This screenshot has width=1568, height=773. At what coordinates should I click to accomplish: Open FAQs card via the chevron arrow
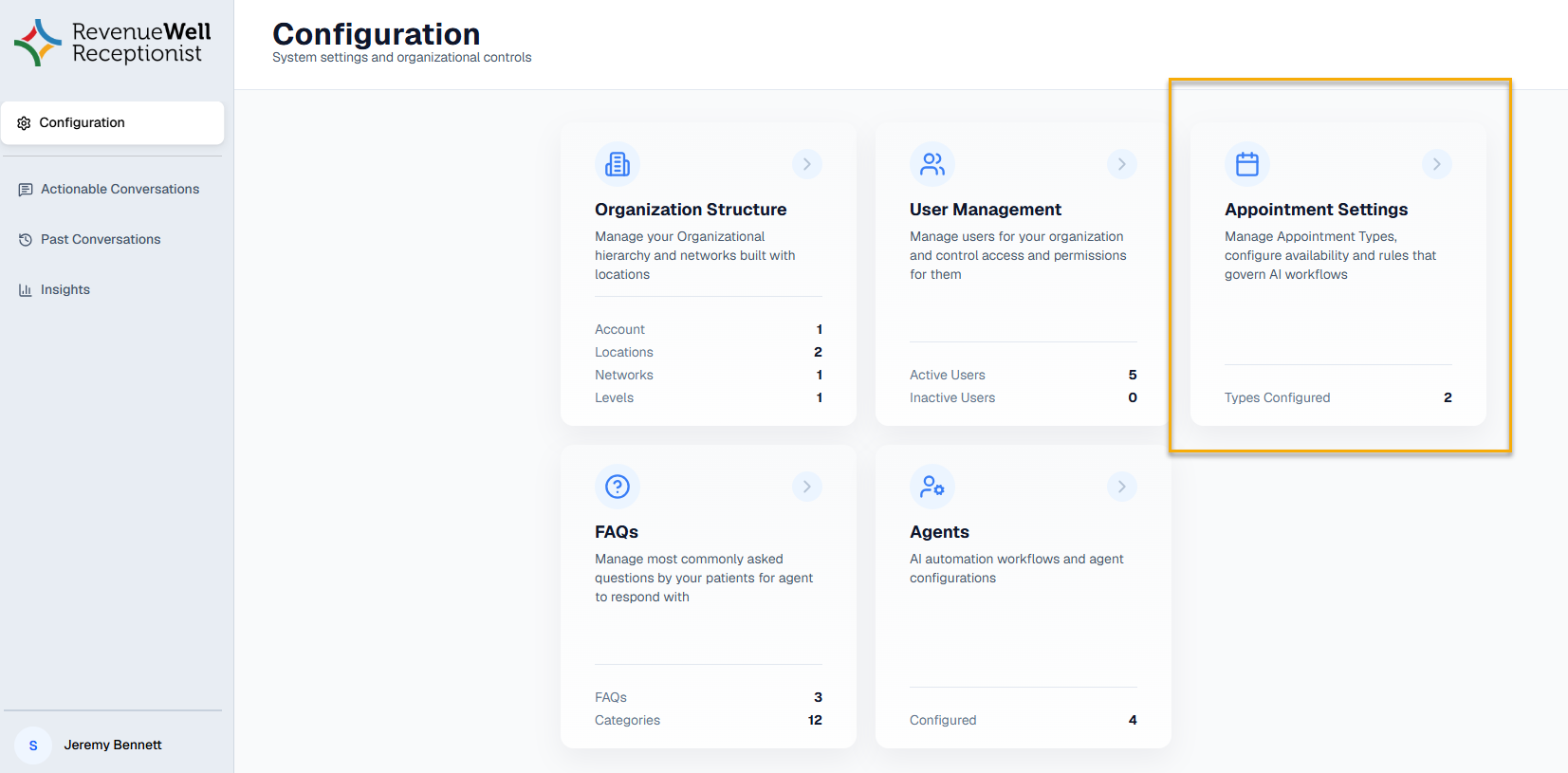point(807,487)
